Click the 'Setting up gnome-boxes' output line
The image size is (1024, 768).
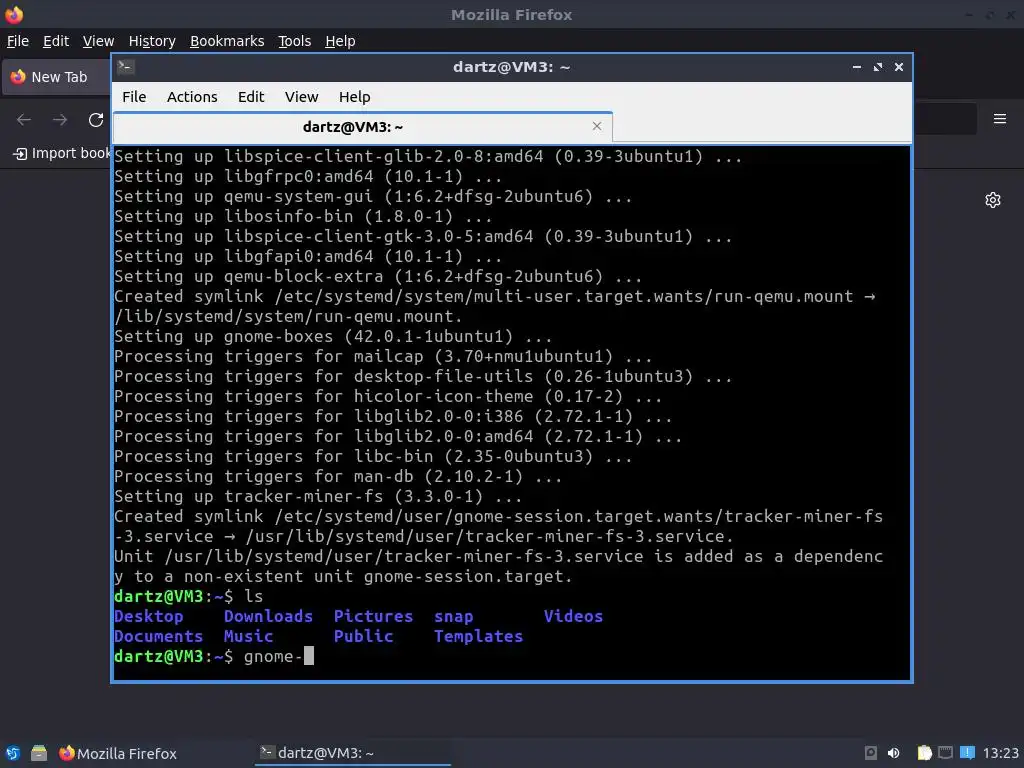click(333, 336)
